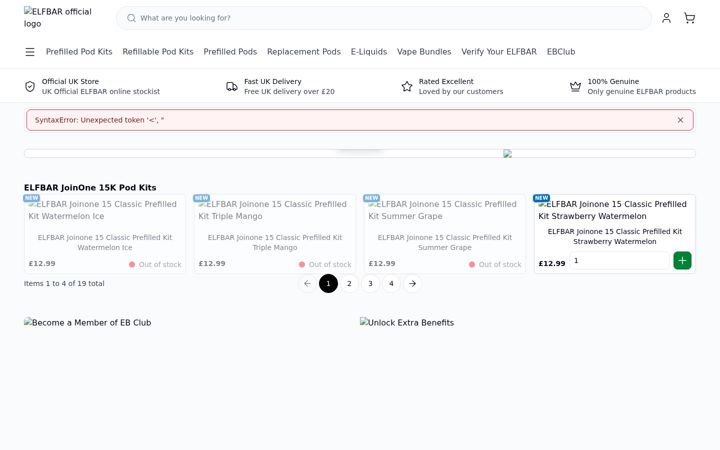
Task: Select page 2 in pagination
Action: click(349, 284)
